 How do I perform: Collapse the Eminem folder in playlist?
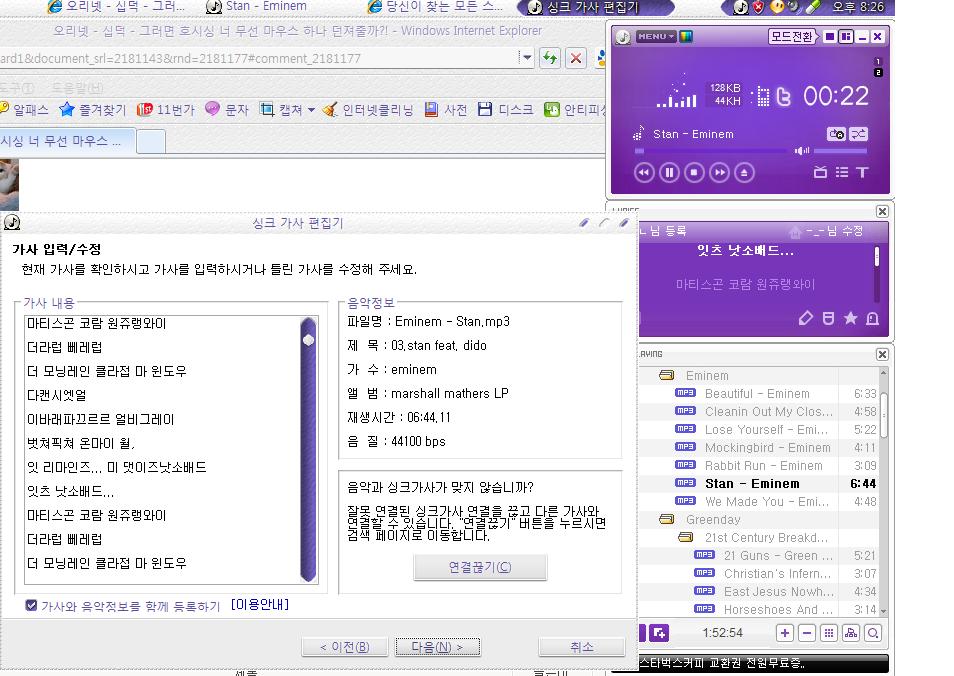click(667, 375)
